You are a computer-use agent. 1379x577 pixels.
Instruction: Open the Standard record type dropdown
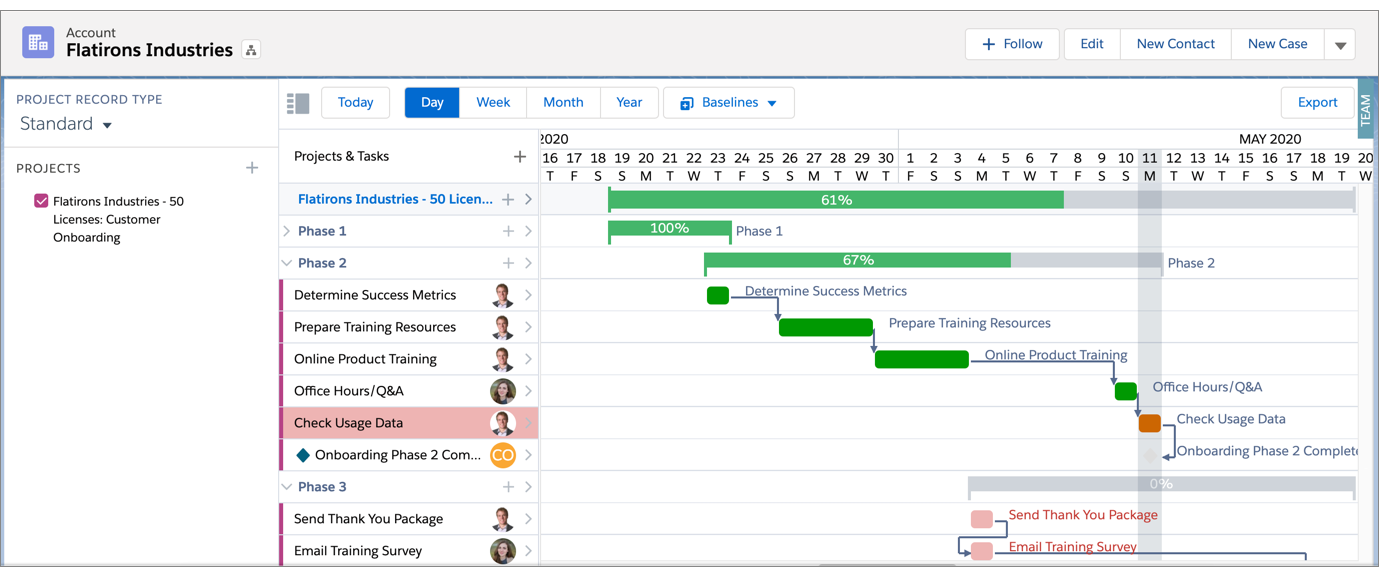(64, 123)
